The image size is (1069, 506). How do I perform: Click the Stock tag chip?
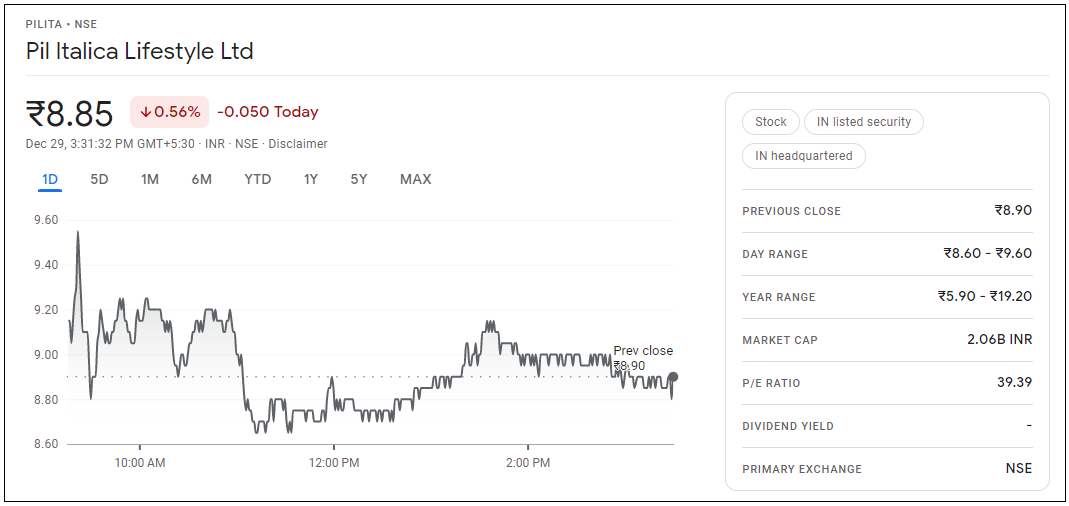(x=770, y=122)
